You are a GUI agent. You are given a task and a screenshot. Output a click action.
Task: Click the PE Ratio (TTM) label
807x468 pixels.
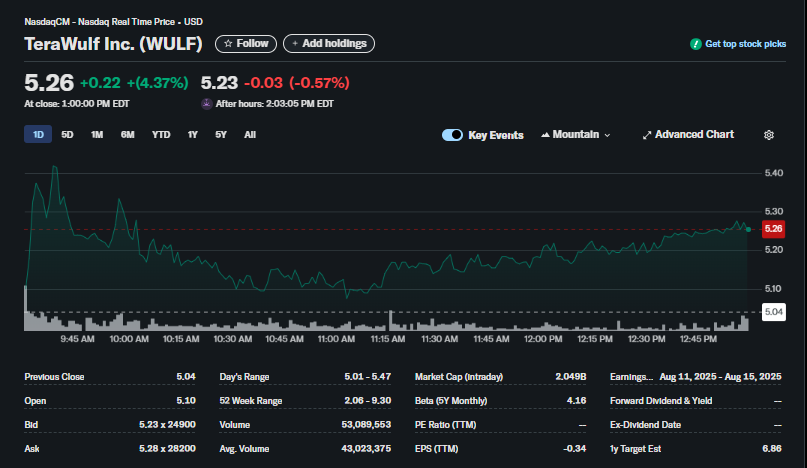click(x=445, y=425)
